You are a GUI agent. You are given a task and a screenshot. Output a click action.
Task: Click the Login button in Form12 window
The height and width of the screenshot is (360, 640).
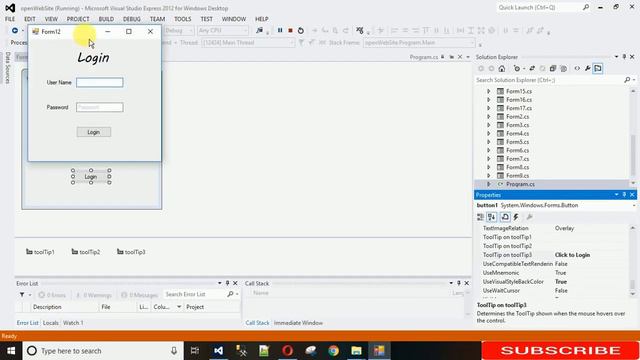click(x=93, y=132)
